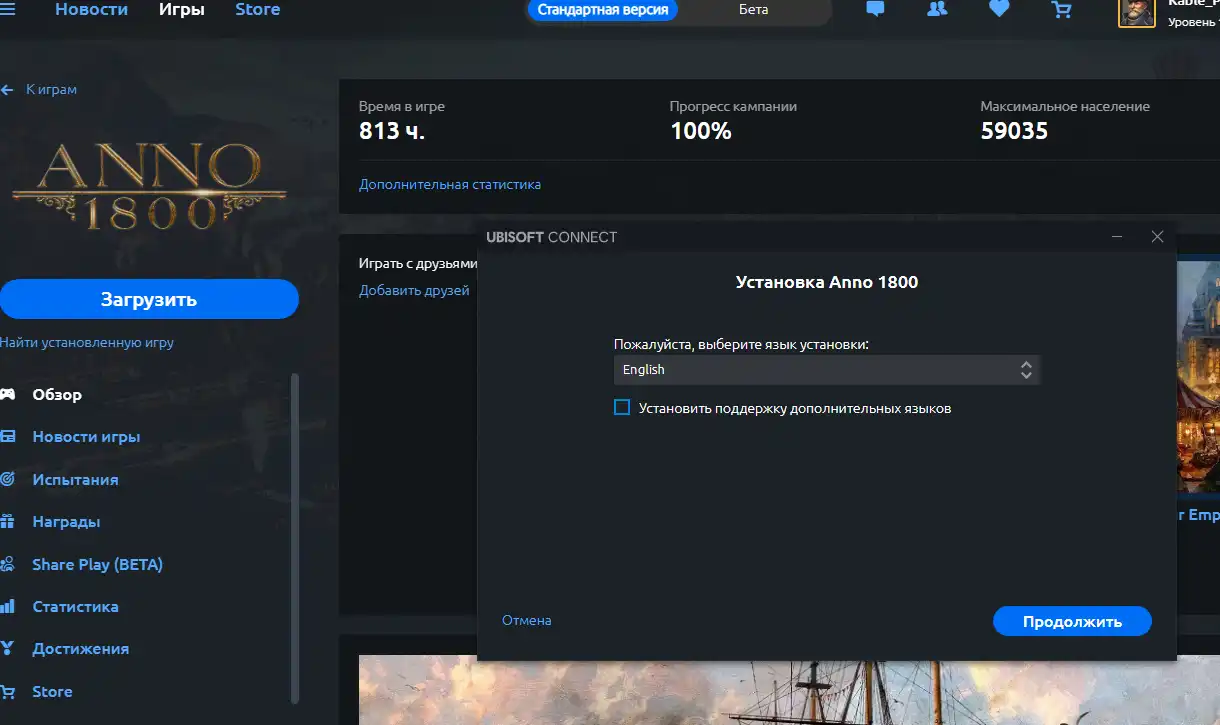Open the chat messages icon
The height and width of the screenshot is (725, 1220).
875,10
